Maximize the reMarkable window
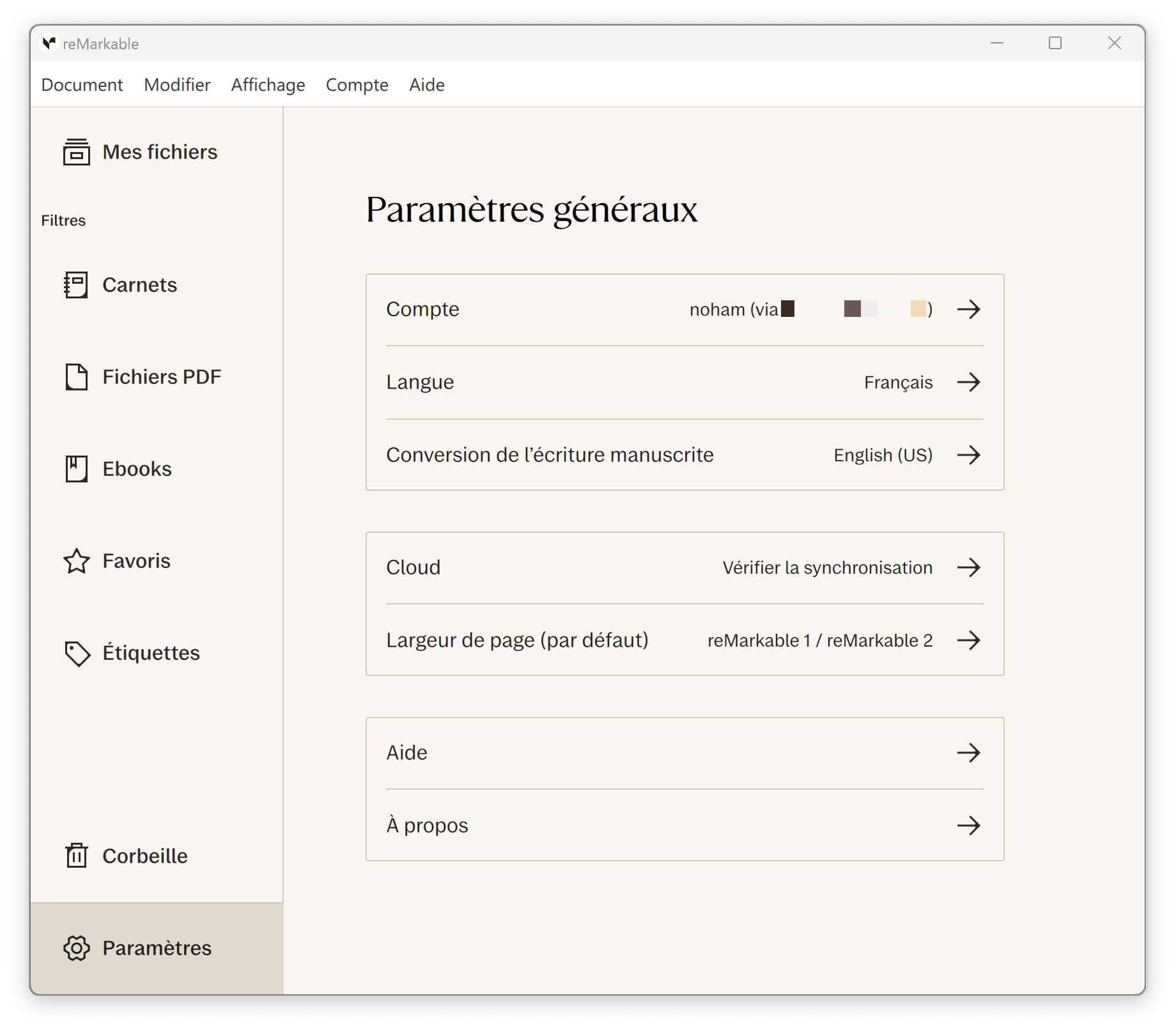This screenshot has width=1176, height=1030. click(1055, 43)
